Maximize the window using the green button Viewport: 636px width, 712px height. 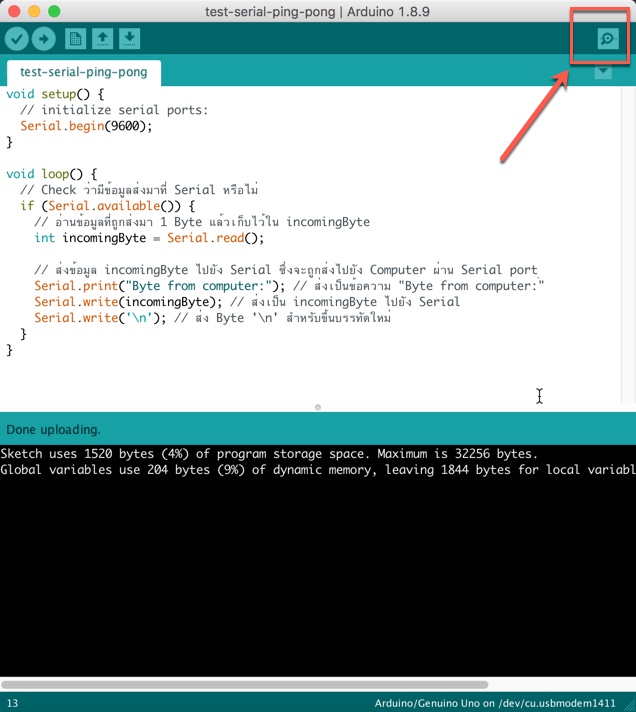tap(54, 12)
